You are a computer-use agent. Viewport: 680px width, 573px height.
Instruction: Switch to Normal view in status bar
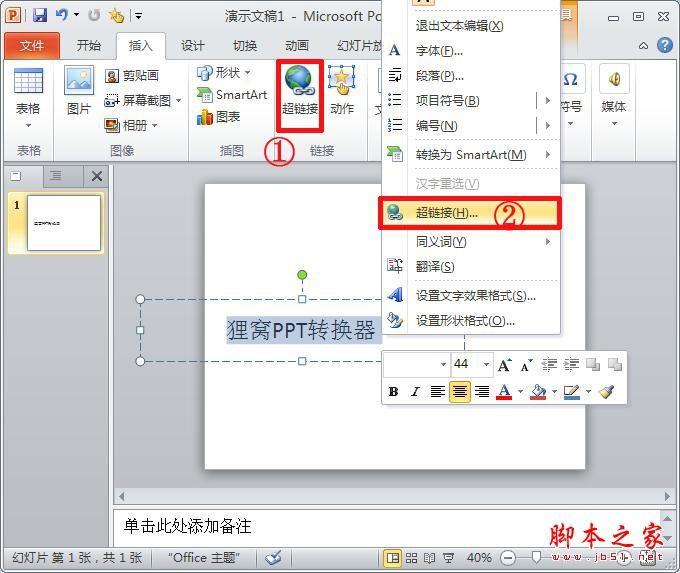tap(393, 558)
